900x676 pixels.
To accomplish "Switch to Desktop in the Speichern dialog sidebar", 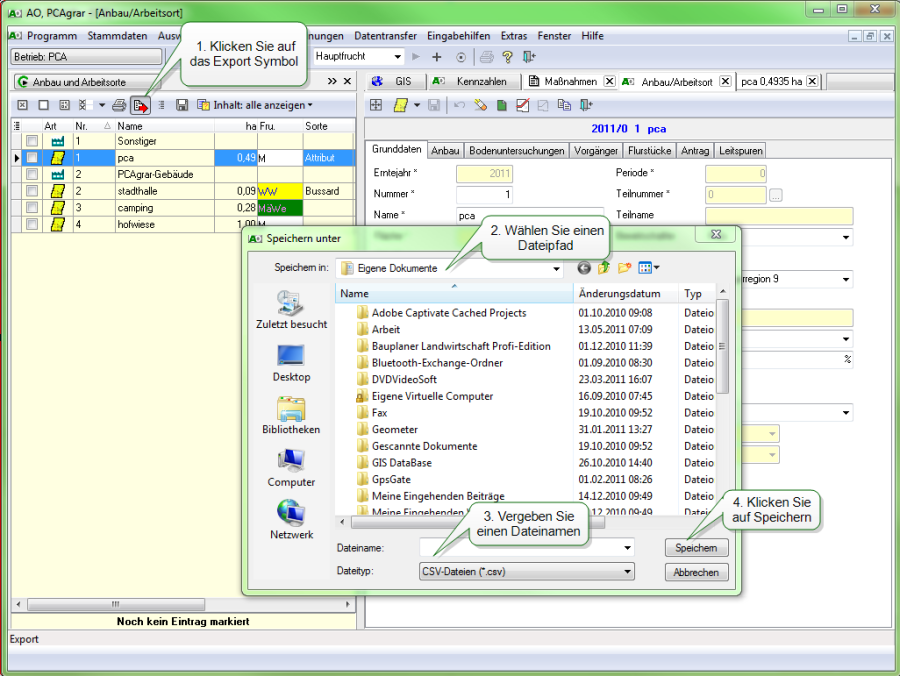I will point(290,362).
